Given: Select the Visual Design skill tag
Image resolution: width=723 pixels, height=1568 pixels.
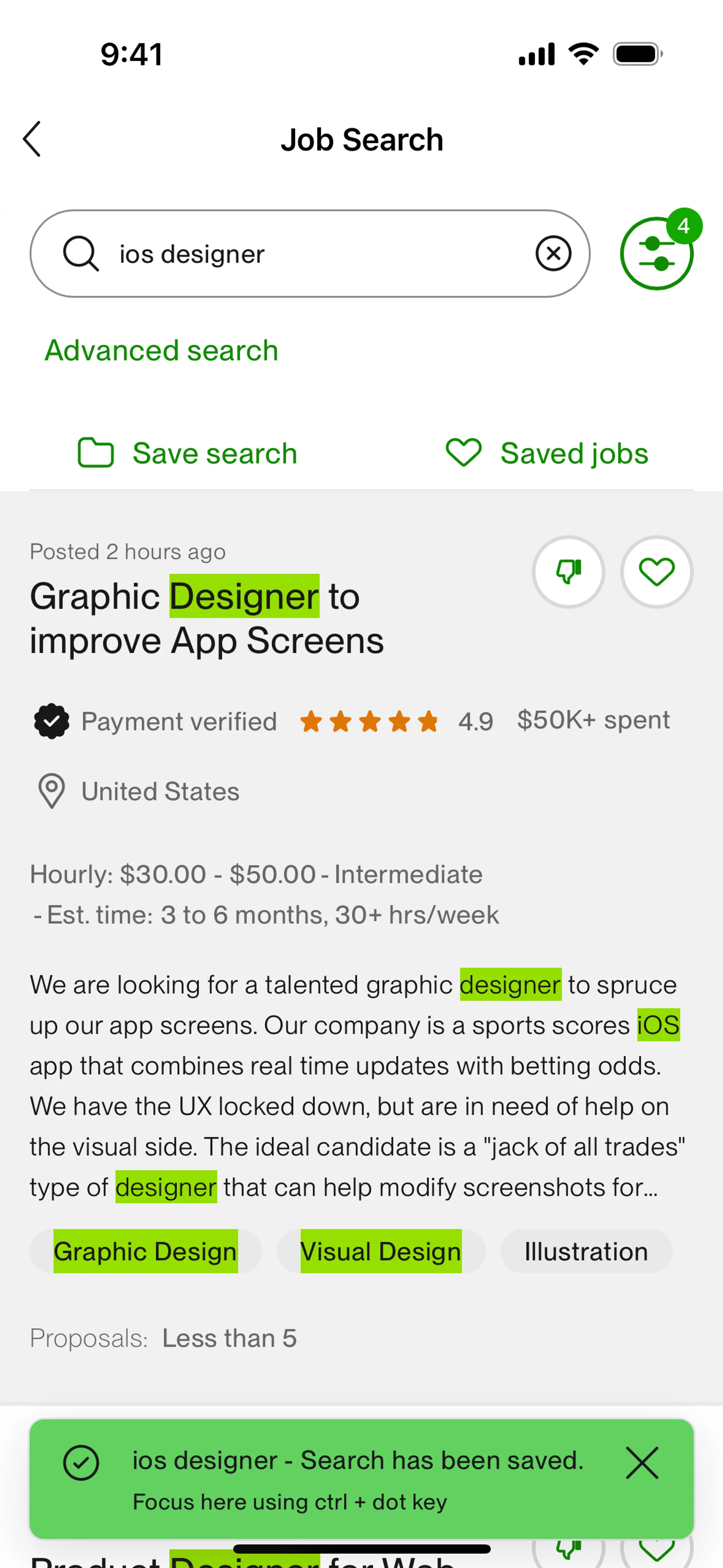Looking at the screenshot, I should coord(380,1252).
